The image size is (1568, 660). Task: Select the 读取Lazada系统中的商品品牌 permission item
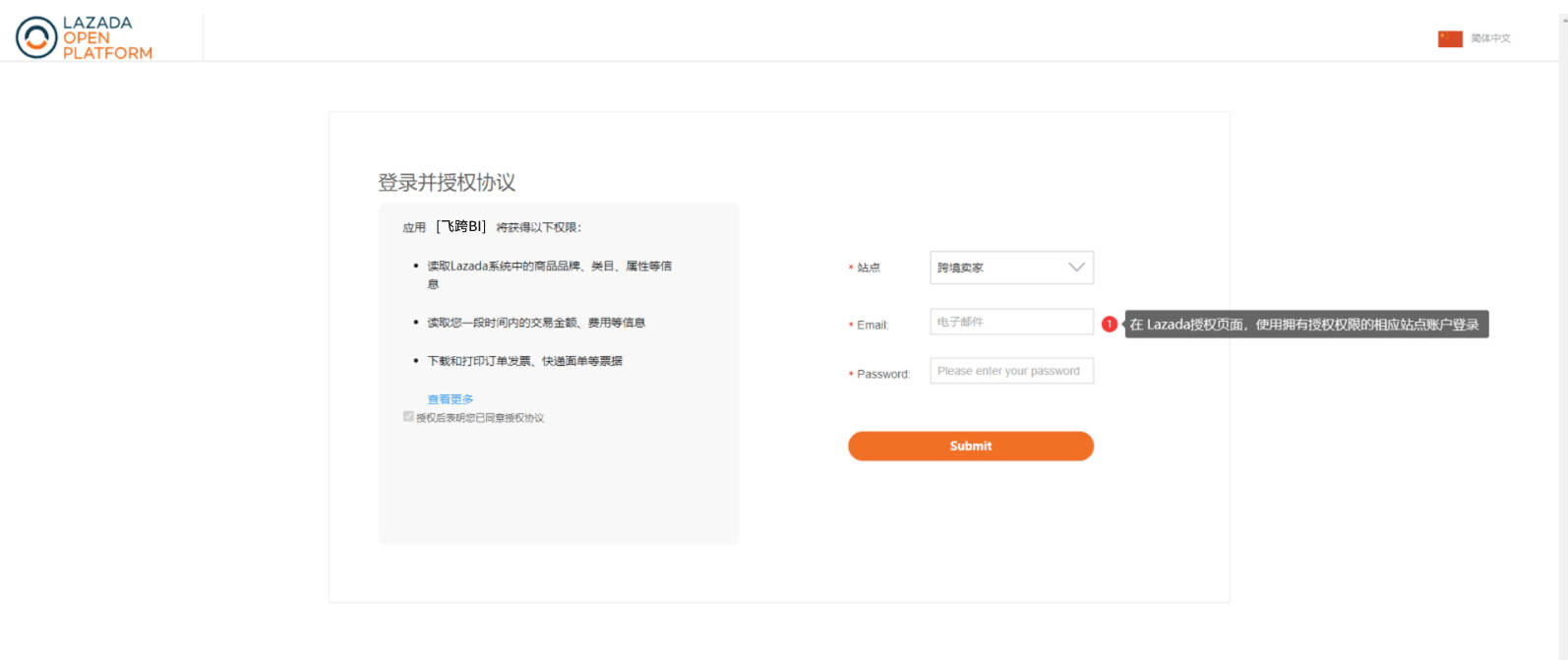(x=549, y=267)
